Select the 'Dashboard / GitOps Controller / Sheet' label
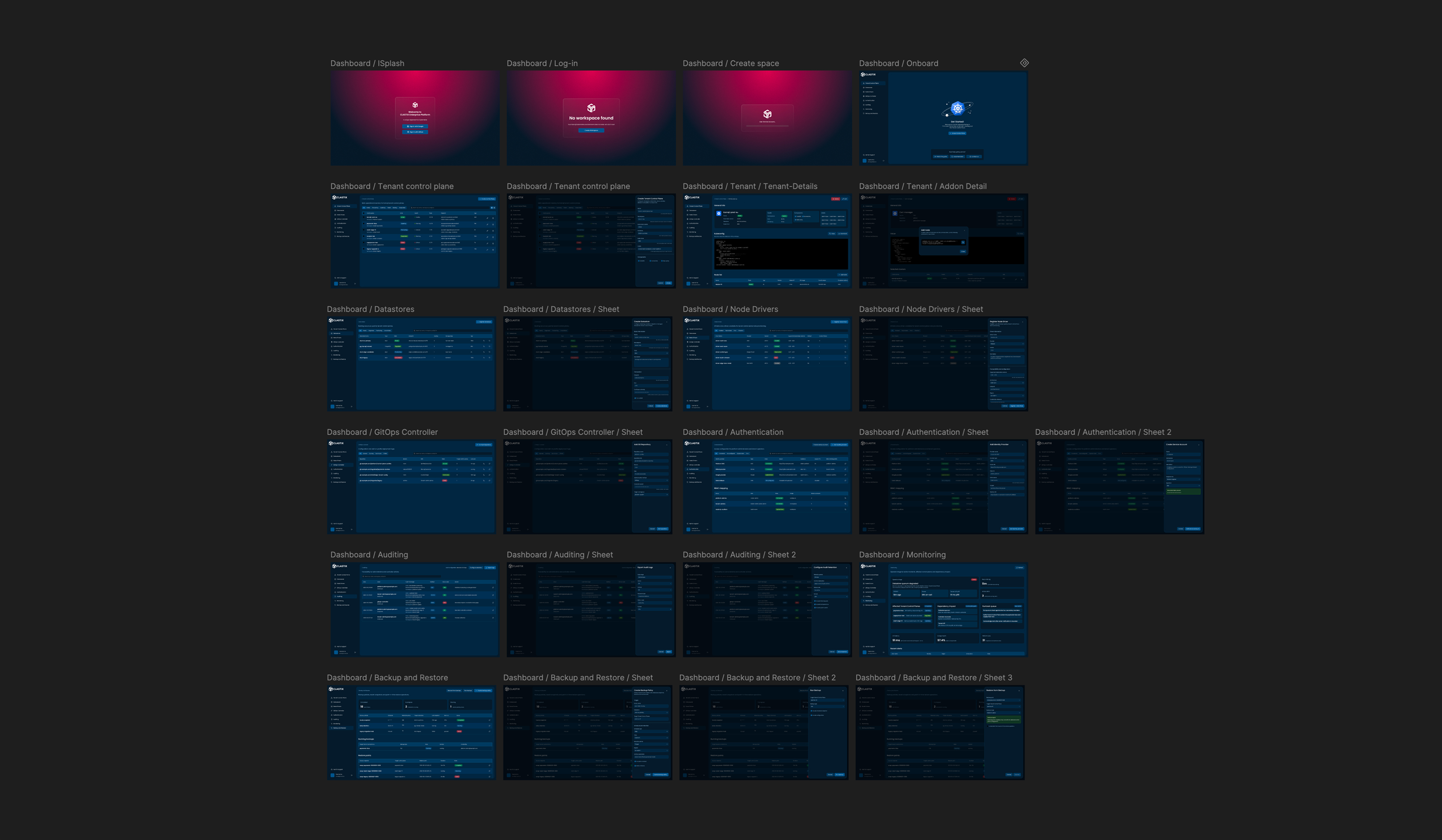Image resolution: width=1442 pixels, height=840 pixels. coord(573,432)
